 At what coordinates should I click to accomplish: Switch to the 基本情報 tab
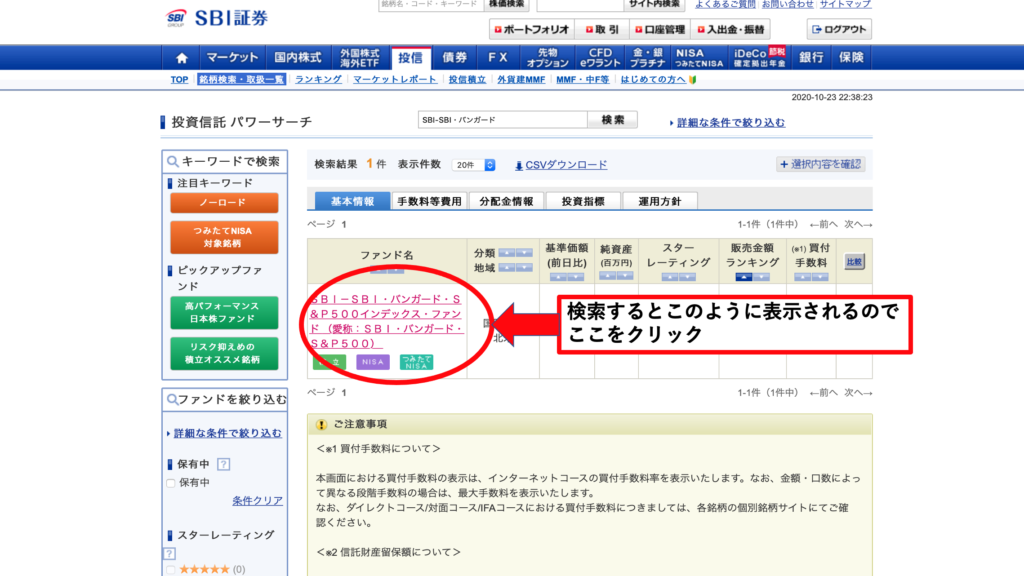click(x=352, y=201)
